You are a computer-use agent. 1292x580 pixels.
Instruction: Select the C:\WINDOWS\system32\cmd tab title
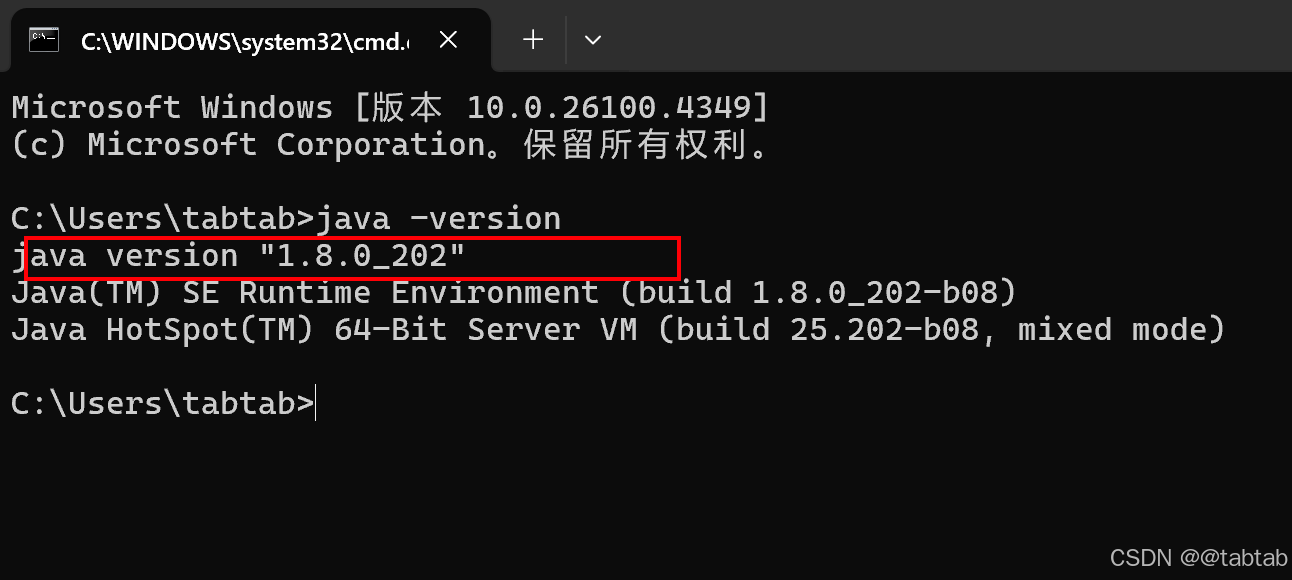point(245,40)
